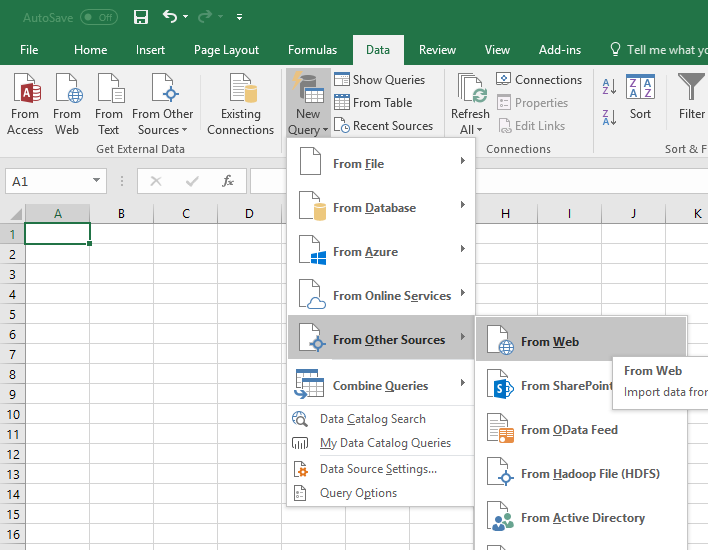
Task: Click the Insert Function fx icon
Action: pyautogui.click(x=228, y=181)
